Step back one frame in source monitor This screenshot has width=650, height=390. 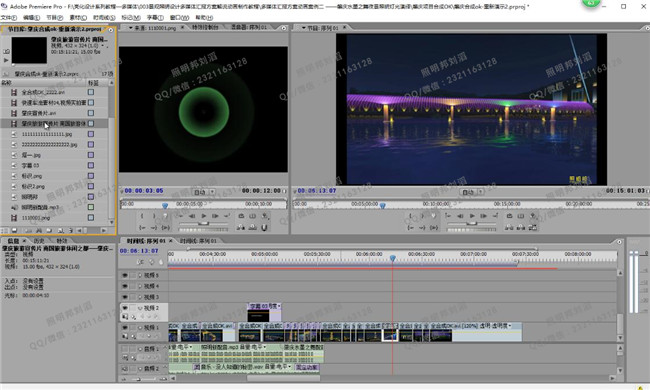pyautogui.click(x=192, y=216)
